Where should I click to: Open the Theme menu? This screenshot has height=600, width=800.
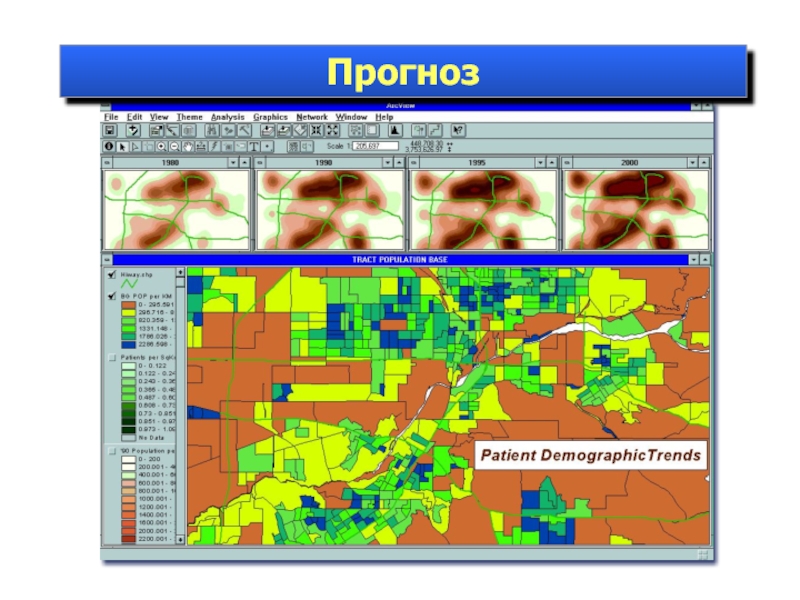click(x=189, y=117)
